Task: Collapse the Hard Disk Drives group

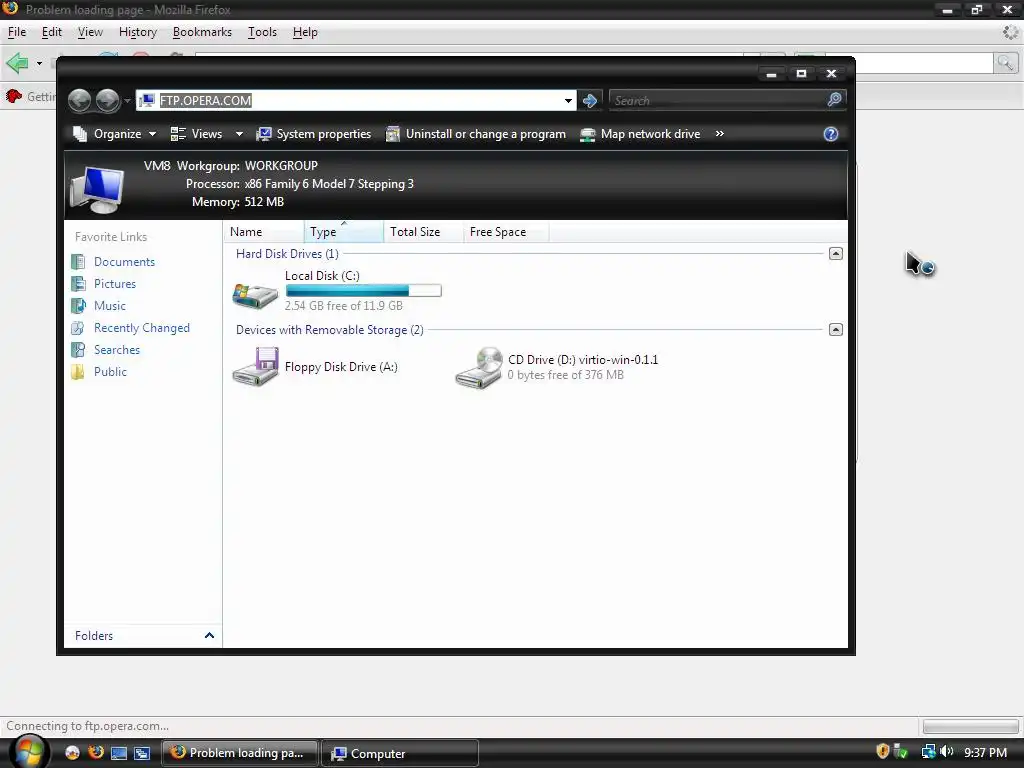Action: [x=835, y=253]
